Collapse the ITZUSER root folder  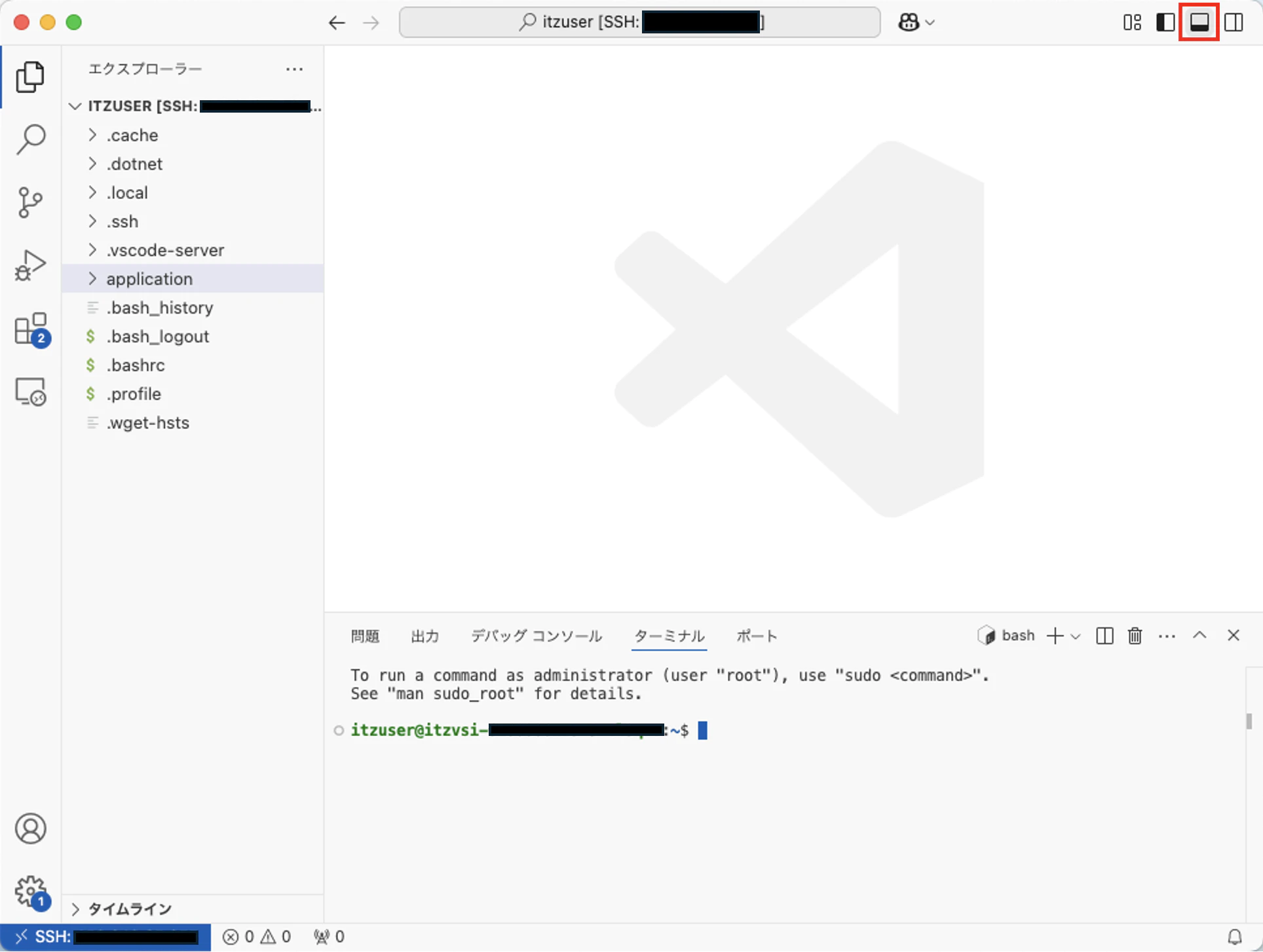pyautogui.click(x=193, y=106)
